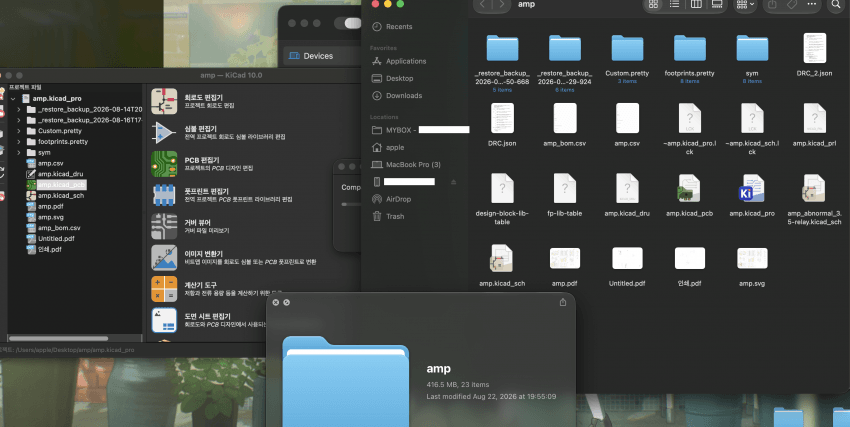Launch the PCB 편집기 in KiCad
Screen dimensions: 850x427
coord(164,164)
